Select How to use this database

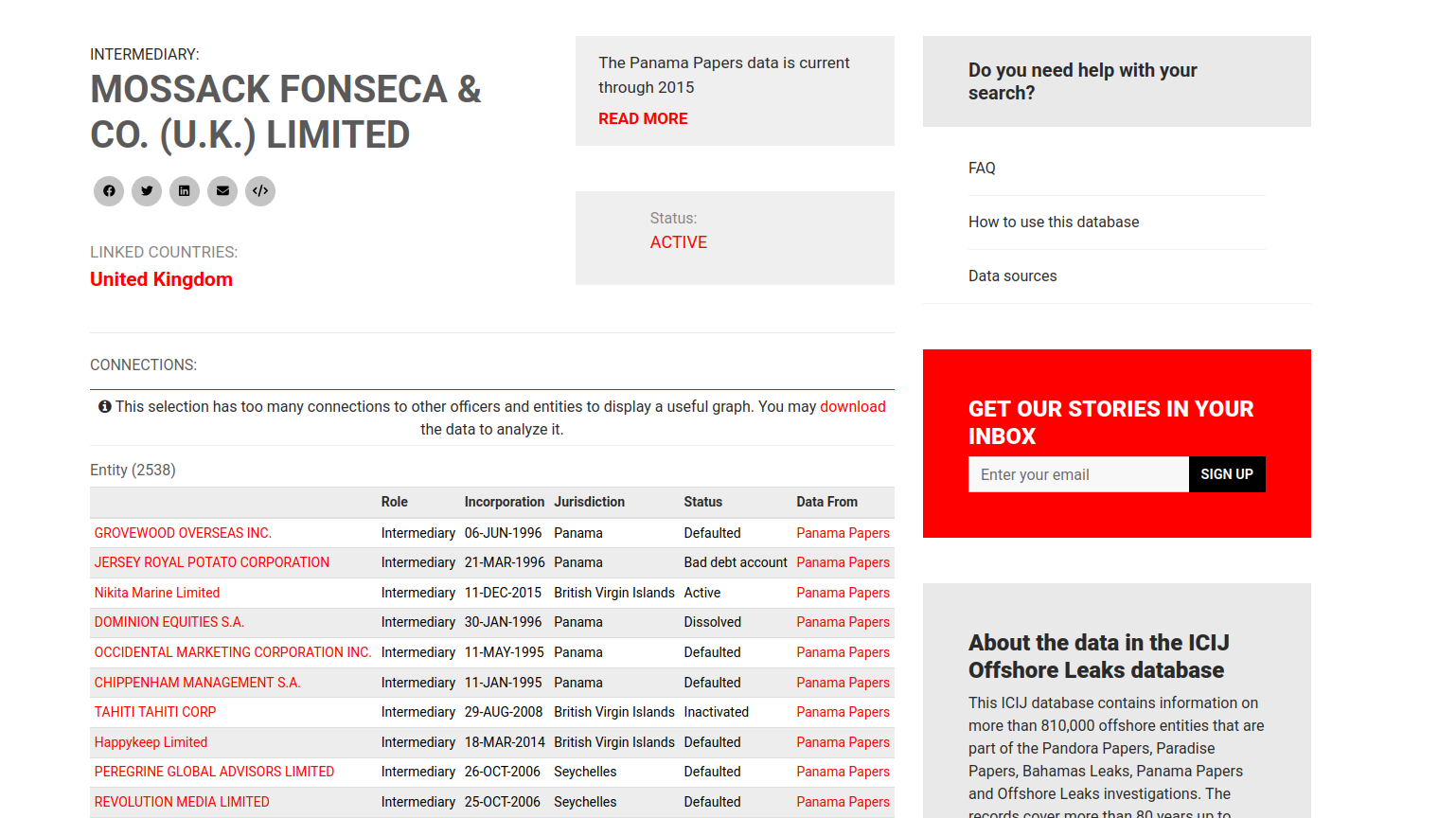1053,222
